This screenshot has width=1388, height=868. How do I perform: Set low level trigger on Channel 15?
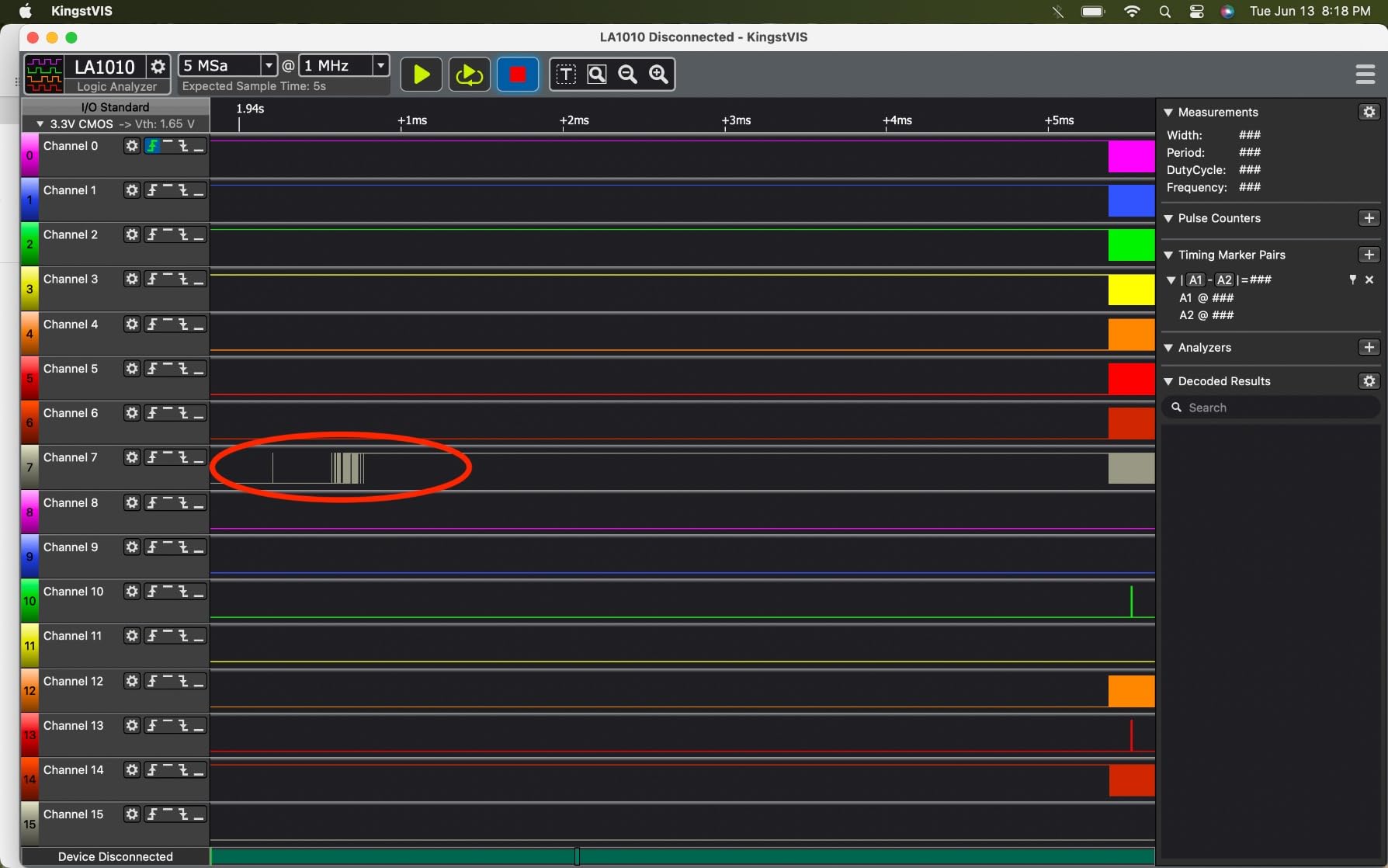[x=199, y=814]
